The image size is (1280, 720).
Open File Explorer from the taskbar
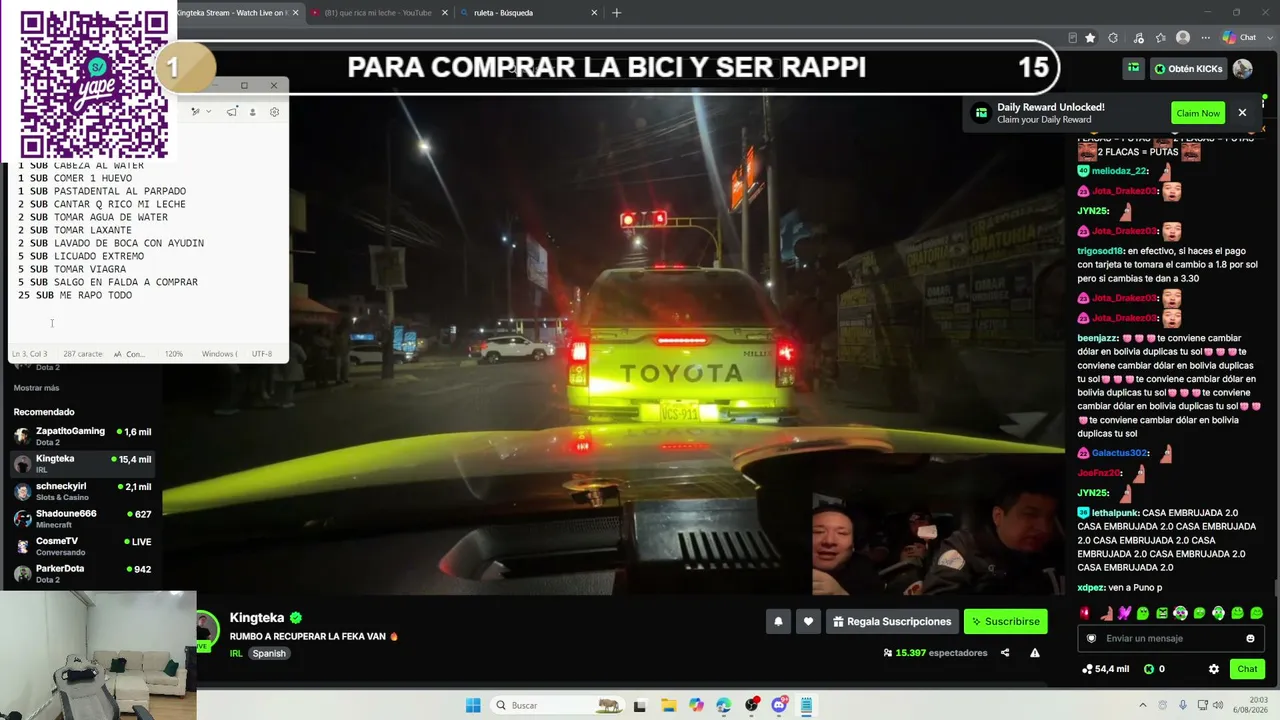pyautogui.click(x=668, y=705)
